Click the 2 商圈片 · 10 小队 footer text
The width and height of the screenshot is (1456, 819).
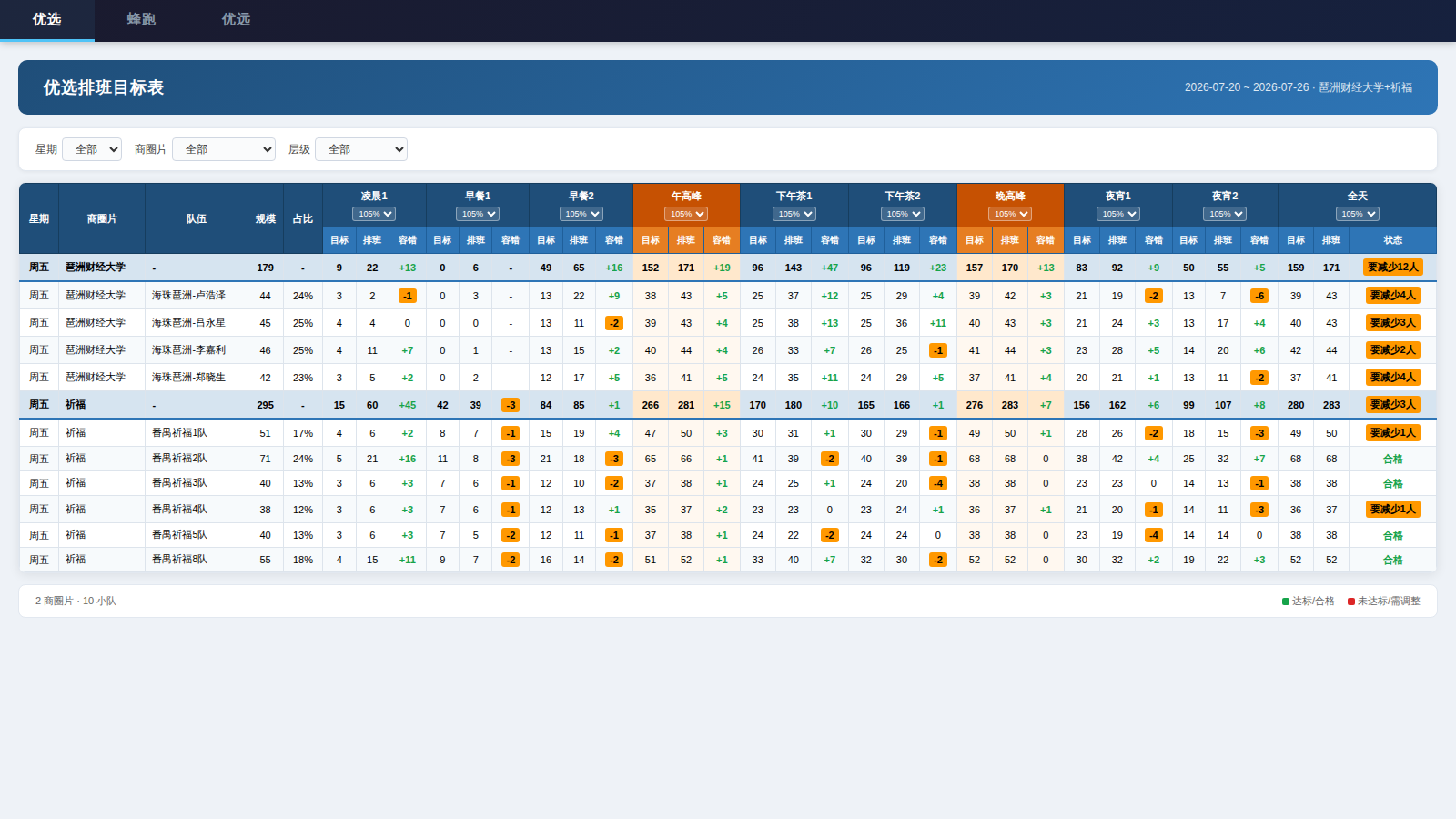pyautogui.click(x=76, y=602)
